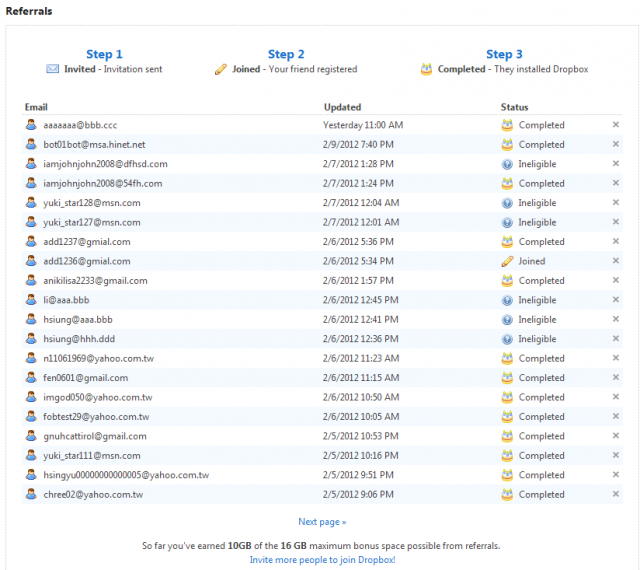This screenshot has height=570, width=640.
Task: Select email iamjohnjohn2008@54fh.com
Action: pyautogui.click(x=103, y=184)
